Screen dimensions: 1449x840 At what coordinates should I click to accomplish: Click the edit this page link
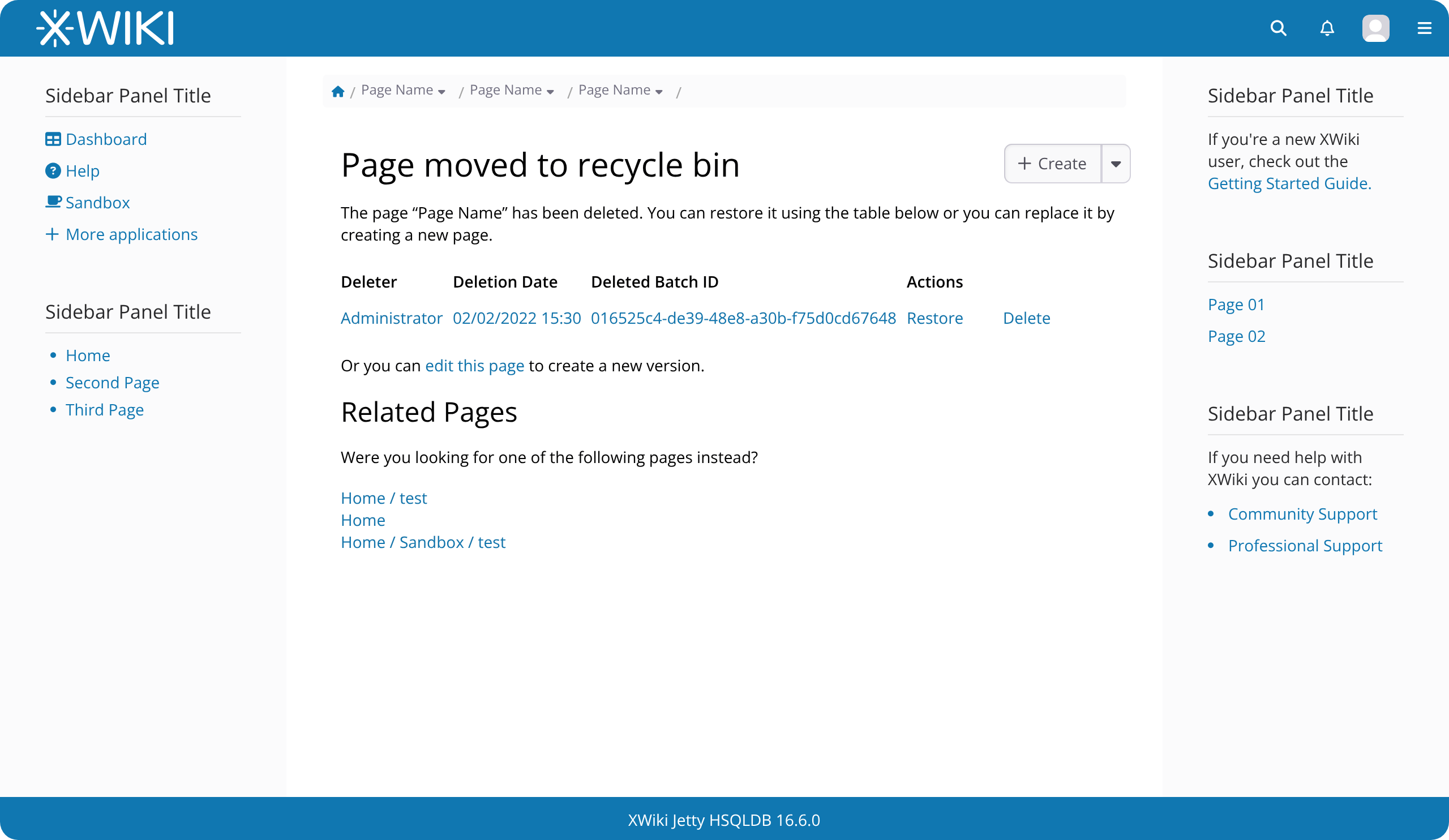point(474,366)
